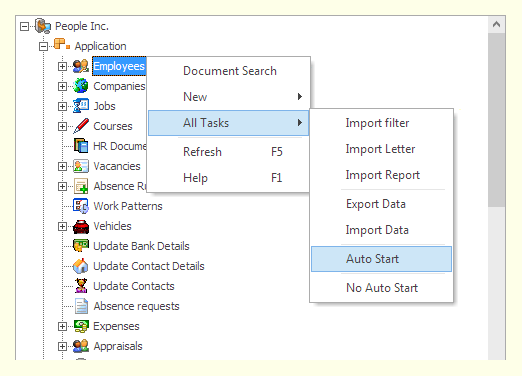Select Refresh in the context menu
The image size is (522, 376).
point(229,152)
